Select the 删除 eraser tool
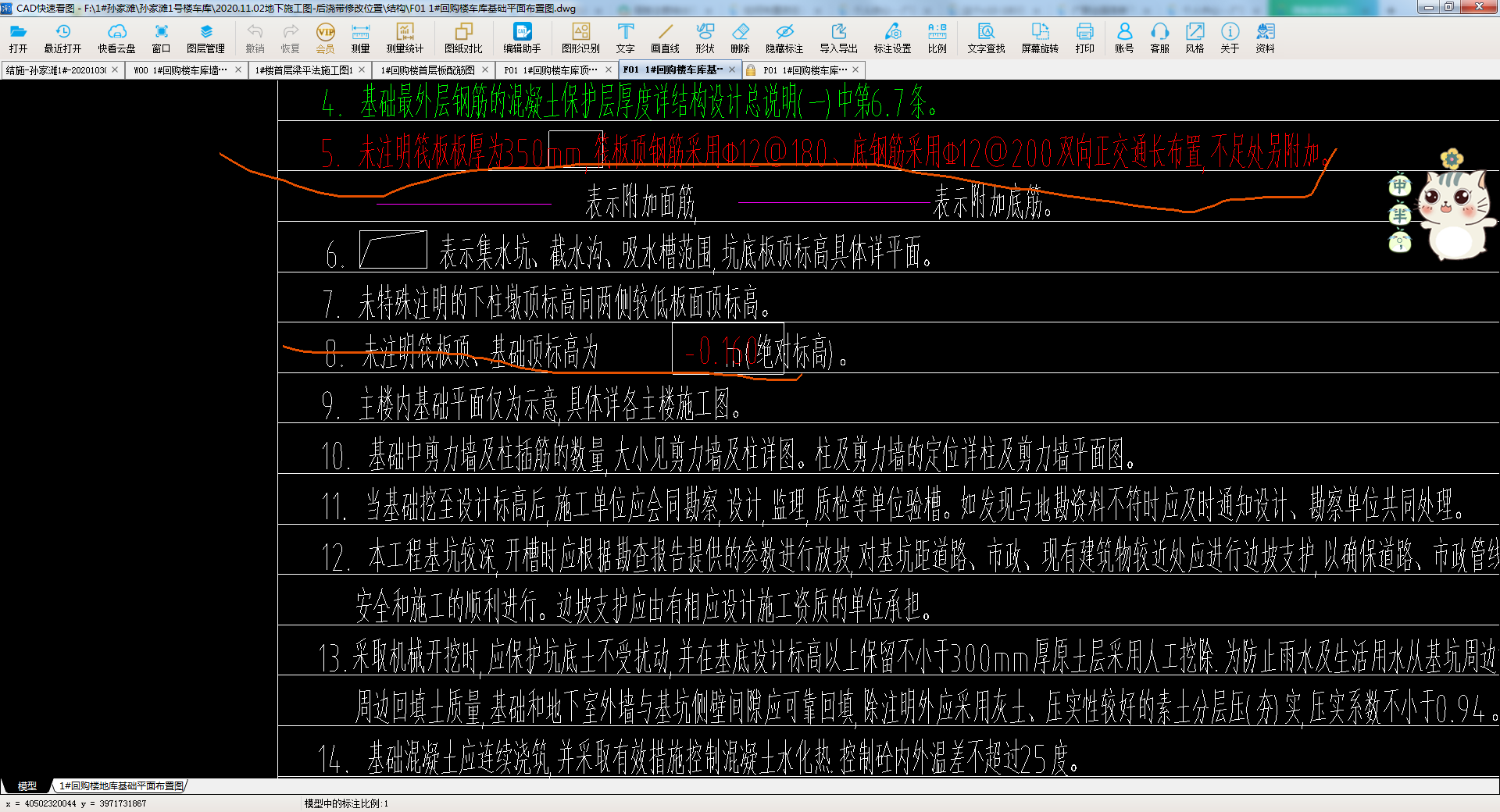The image size is (1500, 812). [x=740, y=37]
